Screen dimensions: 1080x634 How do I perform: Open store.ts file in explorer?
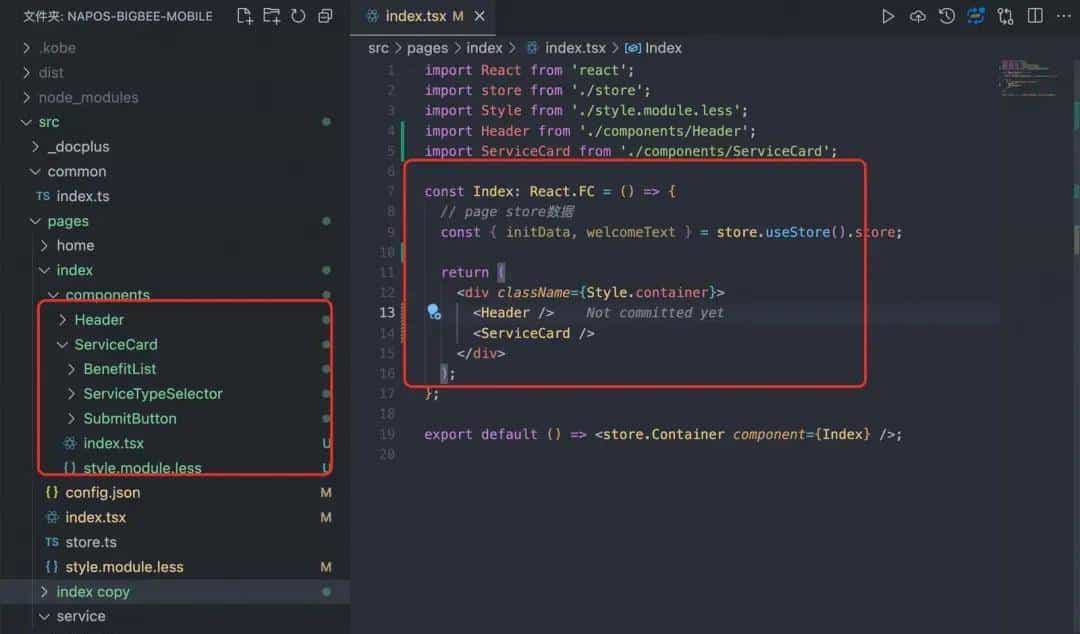pyautogui.click(x=90, y=542)
